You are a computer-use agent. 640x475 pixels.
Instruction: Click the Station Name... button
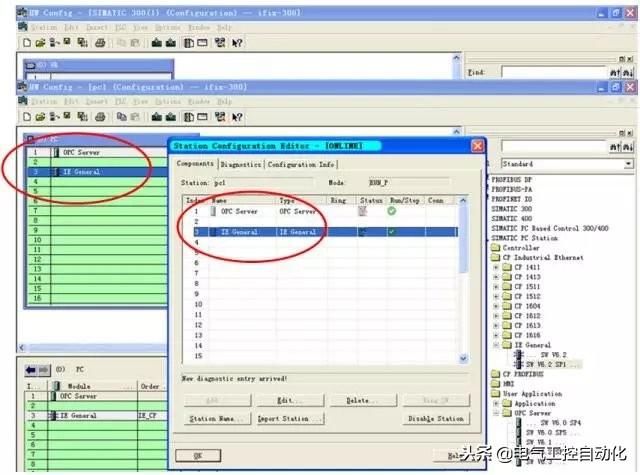point(217,419)
